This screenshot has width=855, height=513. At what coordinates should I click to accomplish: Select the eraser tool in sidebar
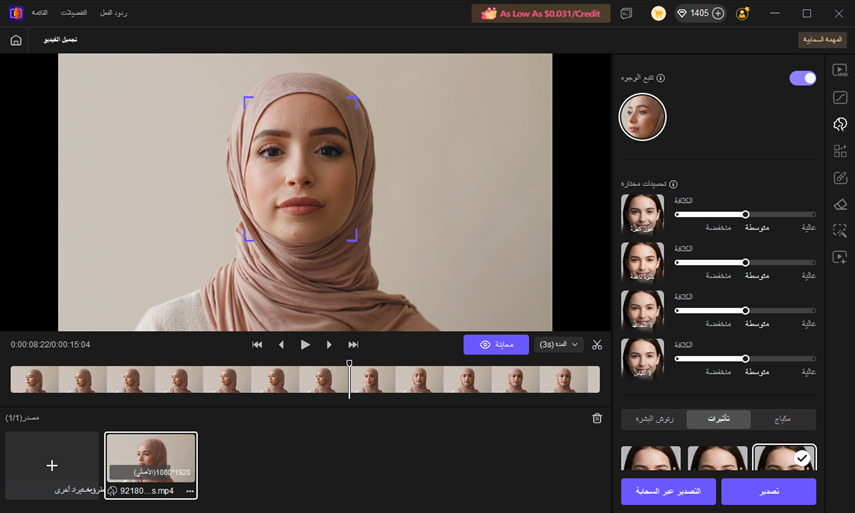pos(840,204)
